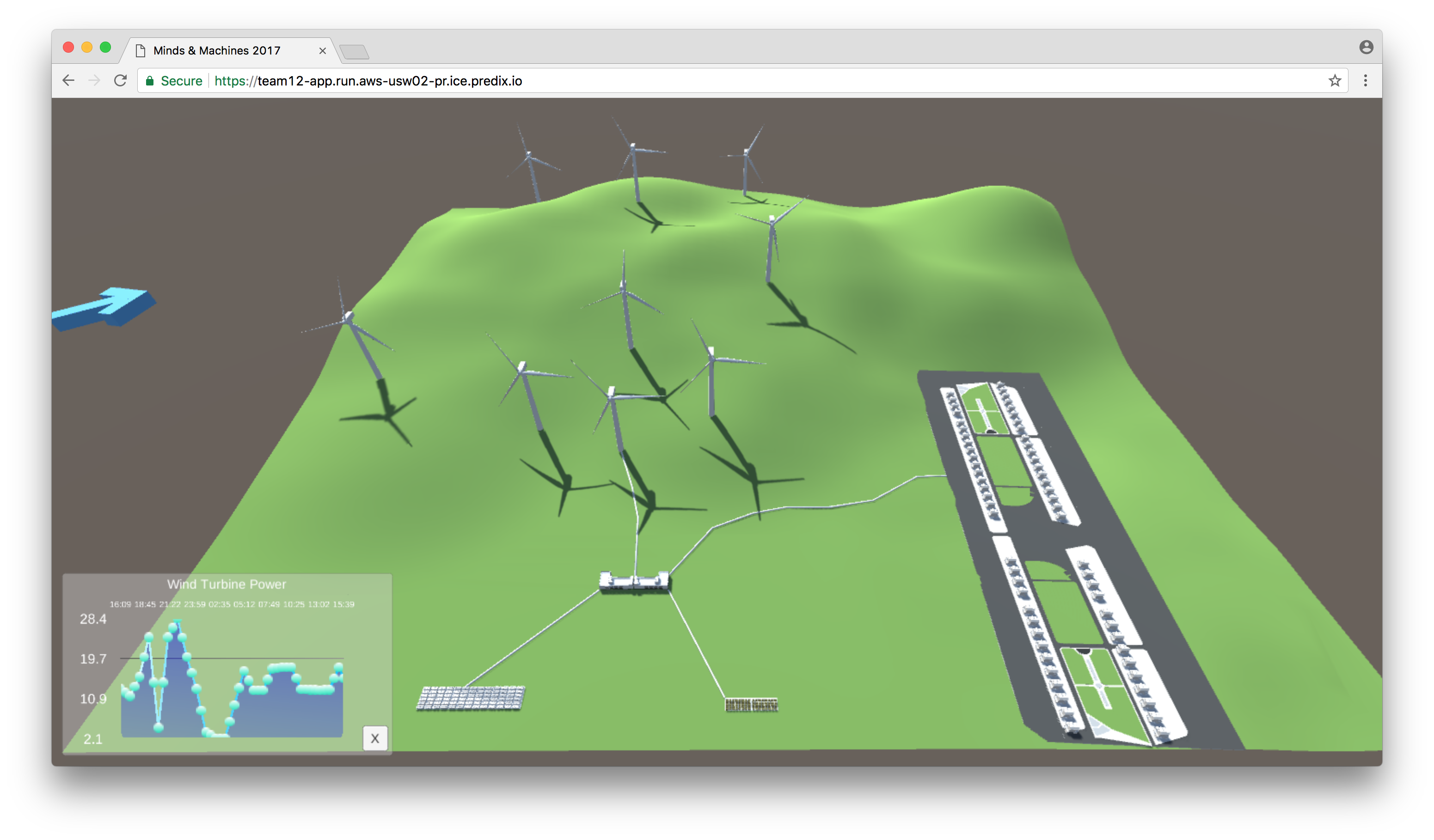Close the Wind Turbine Power chart panel

pos(374,738)
